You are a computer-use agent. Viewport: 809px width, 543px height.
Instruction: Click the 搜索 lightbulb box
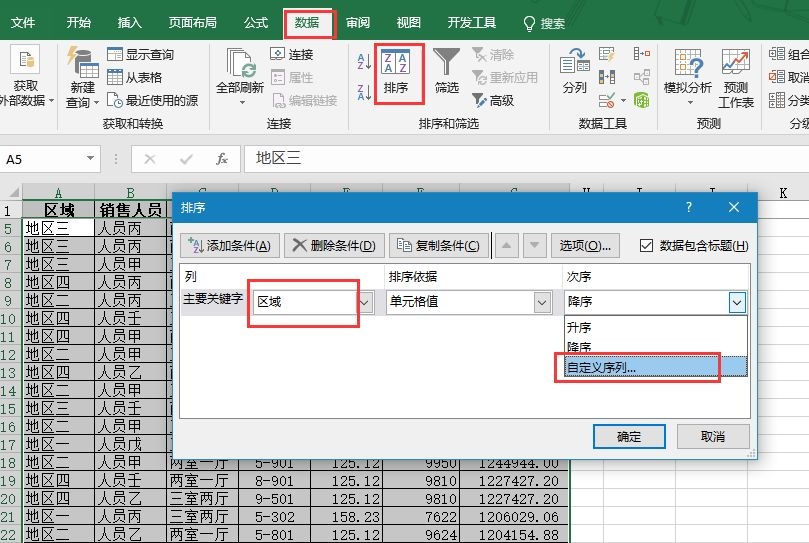point(544,23)
